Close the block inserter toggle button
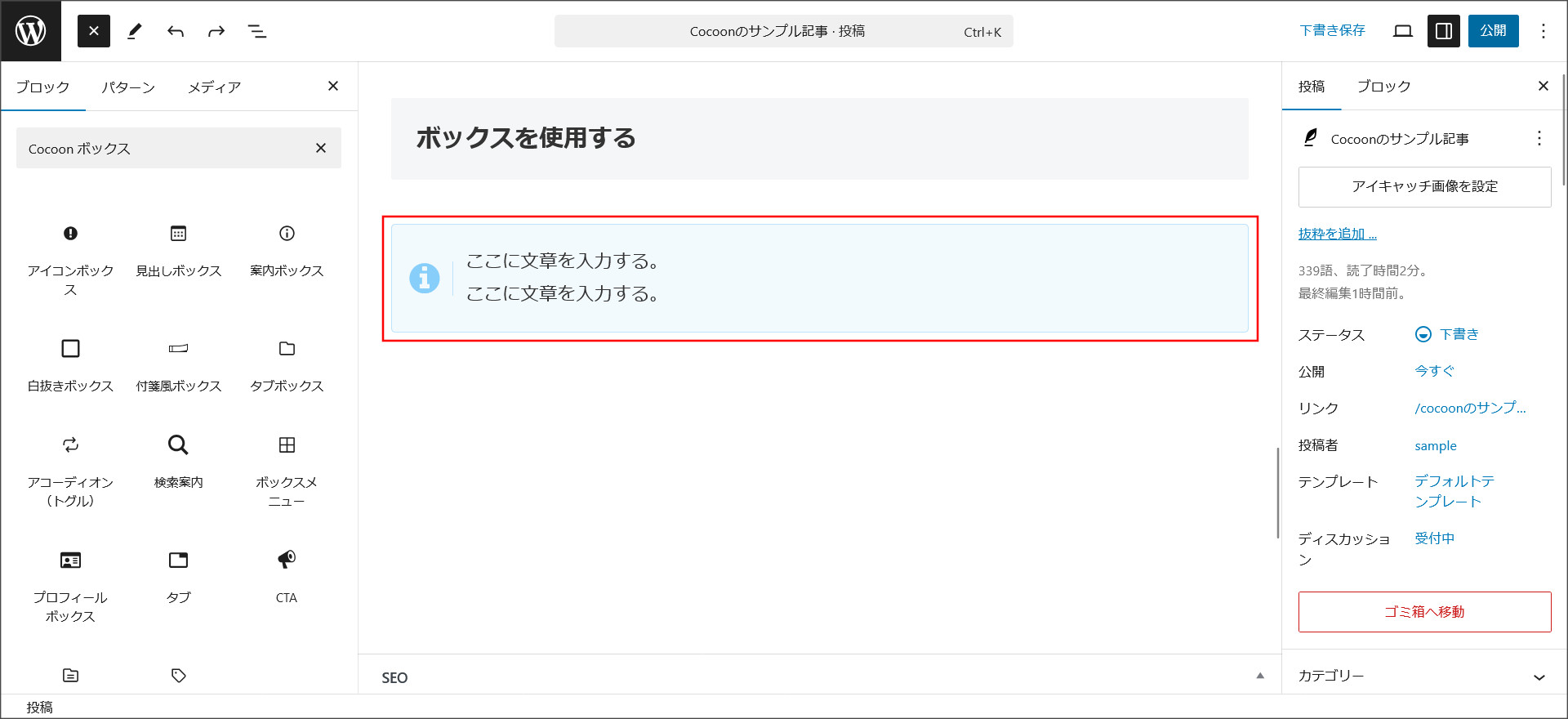 94,31
